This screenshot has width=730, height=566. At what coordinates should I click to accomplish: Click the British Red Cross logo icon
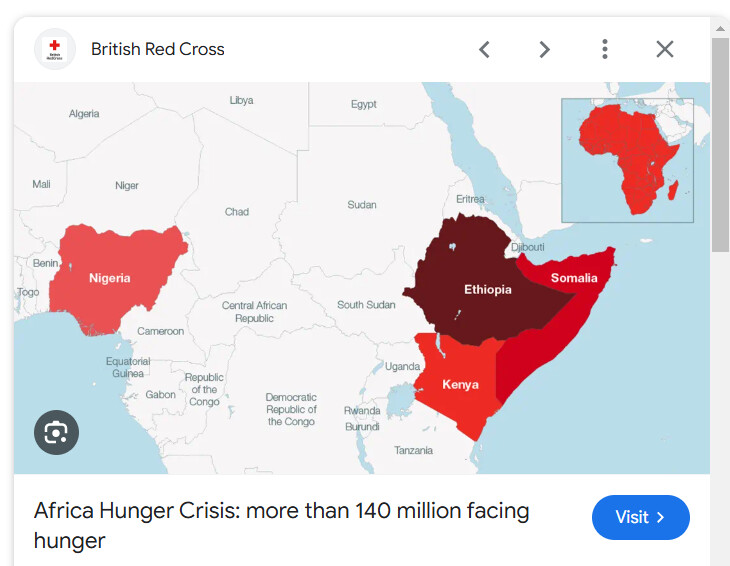click(55, 49)
